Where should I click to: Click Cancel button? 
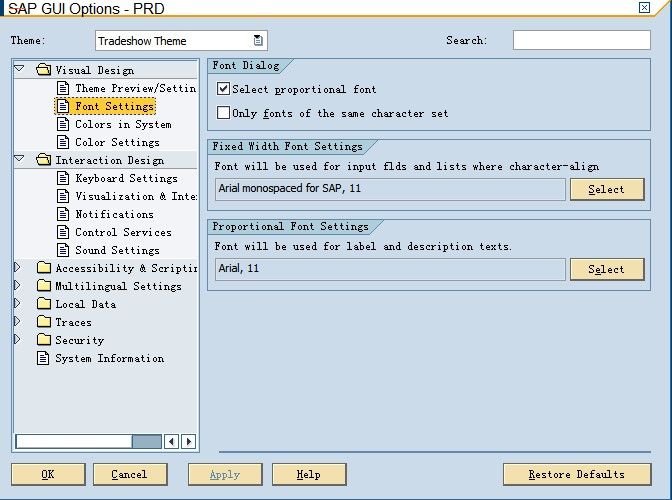[x=130, y=474]
